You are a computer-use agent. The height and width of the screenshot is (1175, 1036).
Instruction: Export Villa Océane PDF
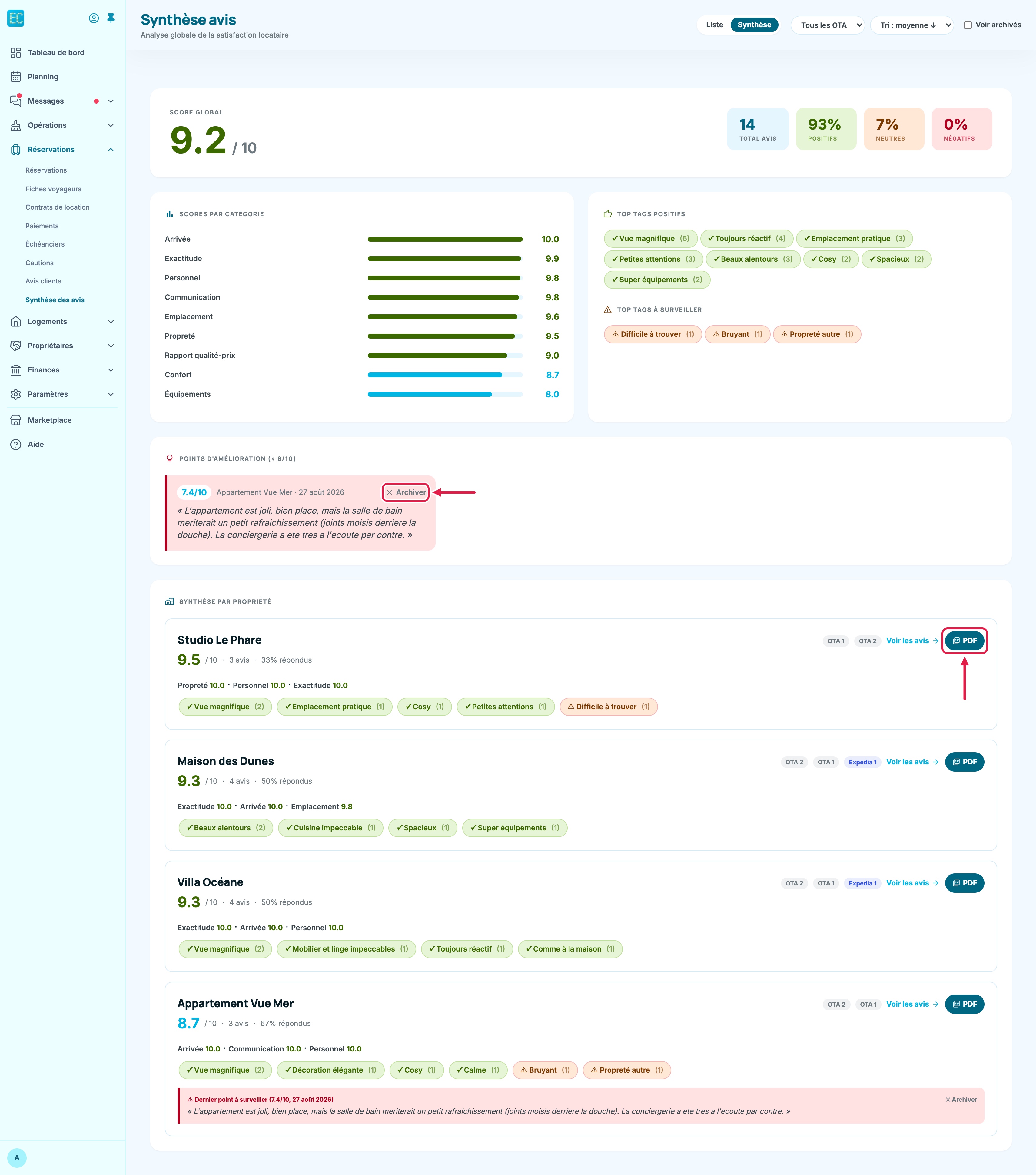click(x=964, y=883)
